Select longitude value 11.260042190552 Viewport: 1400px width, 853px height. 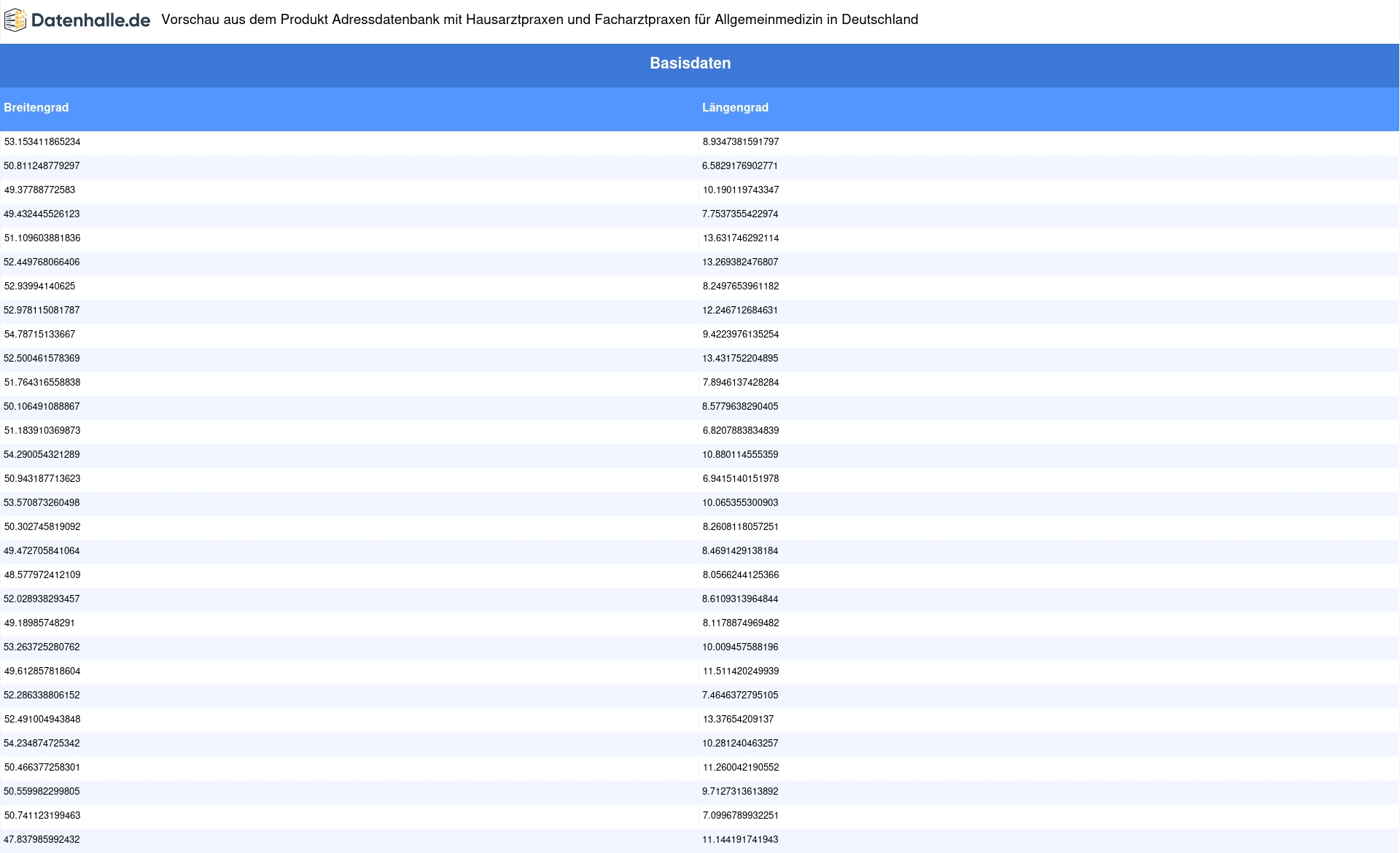tap(741, 768)
